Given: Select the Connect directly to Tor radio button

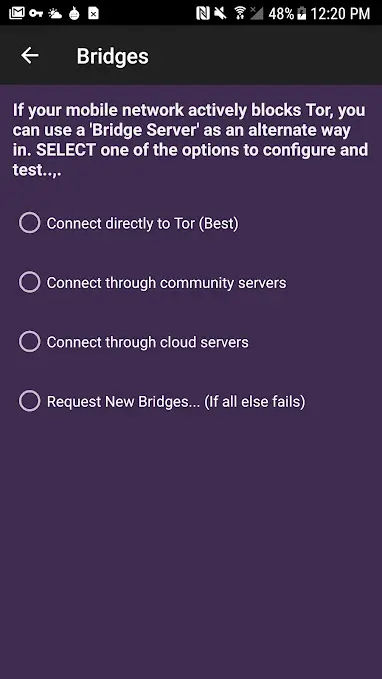Looking at the screenshot, I should 29,223.
